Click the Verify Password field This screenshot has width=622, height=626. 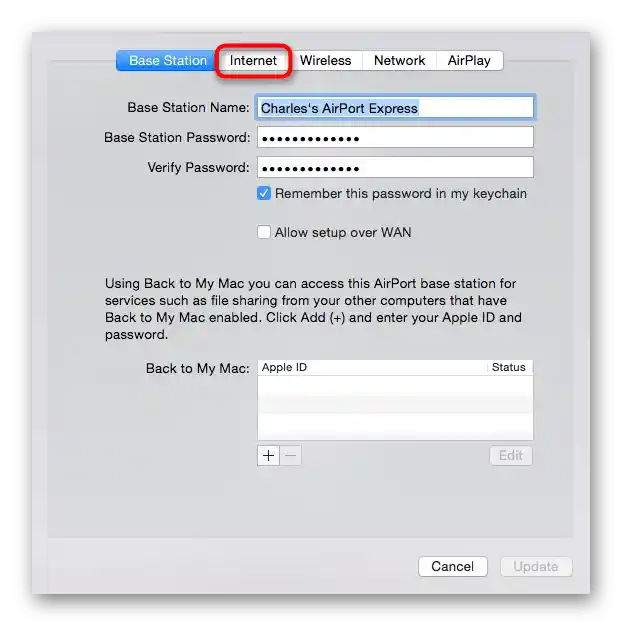pyautogui.click(x=395, y=167)
